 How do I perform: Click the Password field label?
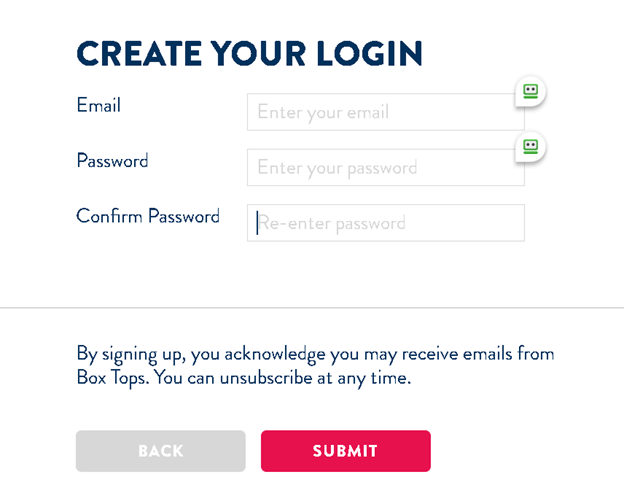pos(113,161)
